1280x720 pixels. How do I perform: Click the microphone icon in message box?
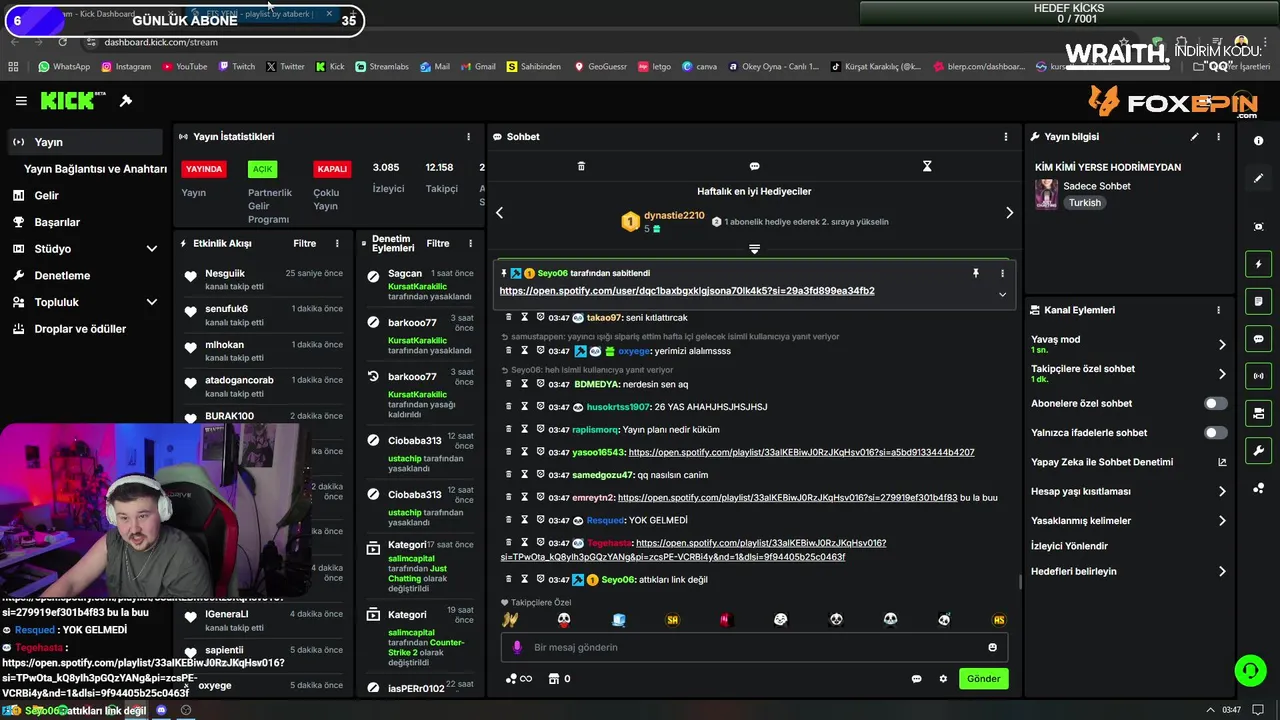517,647
